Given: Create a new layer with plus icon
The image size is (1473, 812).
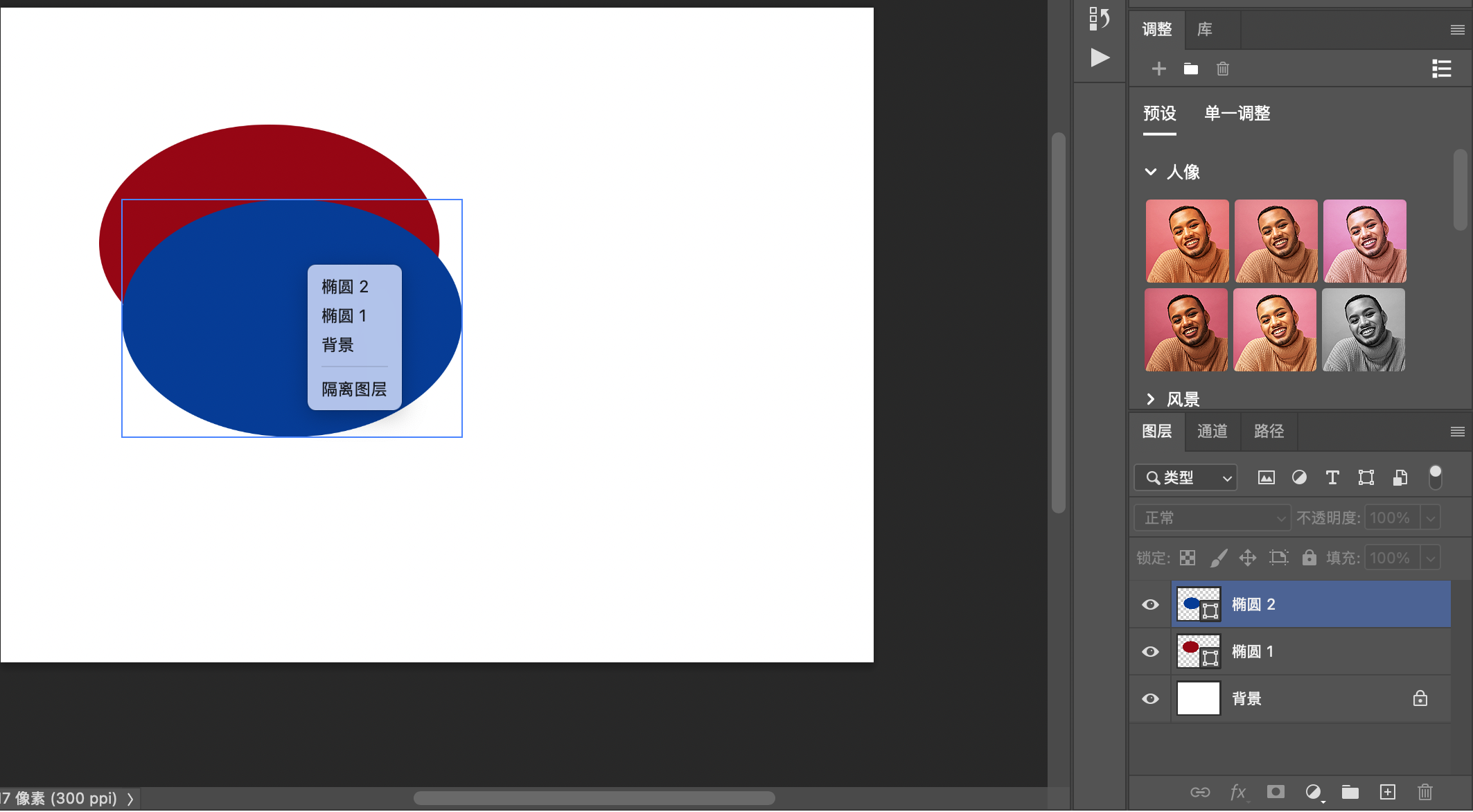Looking at the screenshot, I should point(1387,792).
